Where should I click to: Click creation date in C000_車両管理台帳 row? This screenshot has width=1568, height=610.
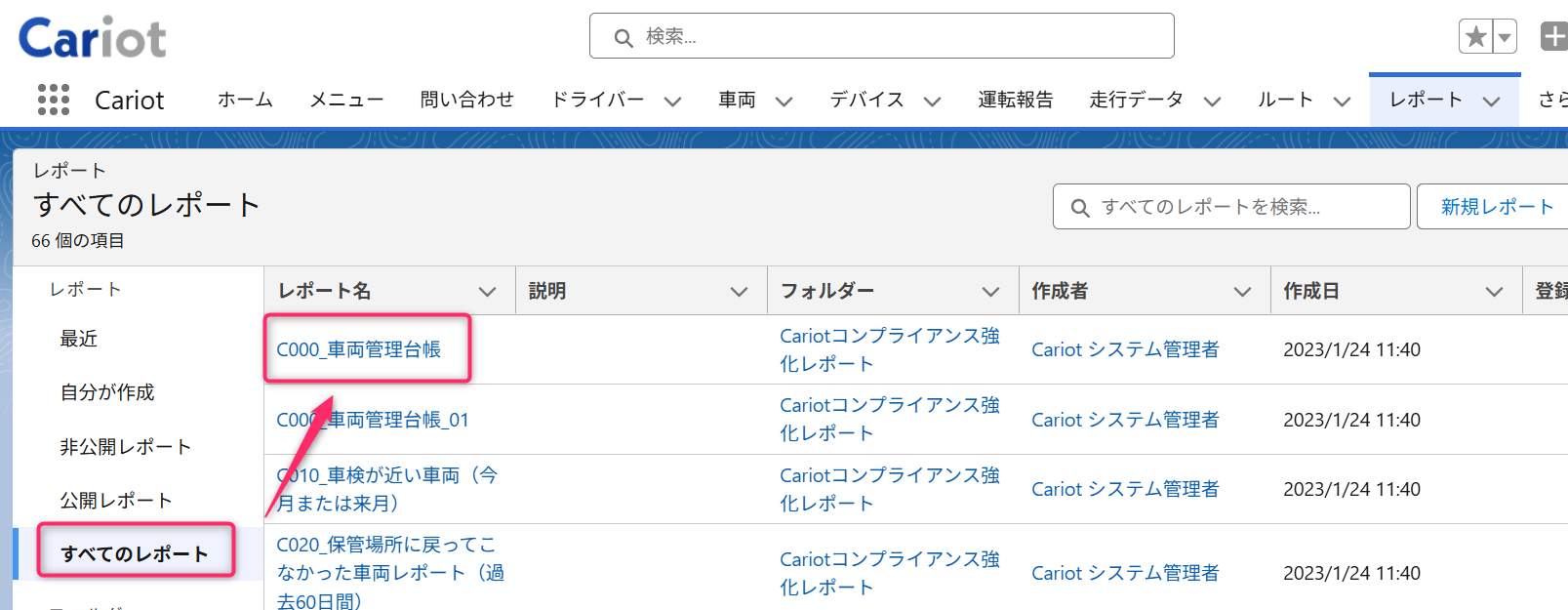point(1351,349)
